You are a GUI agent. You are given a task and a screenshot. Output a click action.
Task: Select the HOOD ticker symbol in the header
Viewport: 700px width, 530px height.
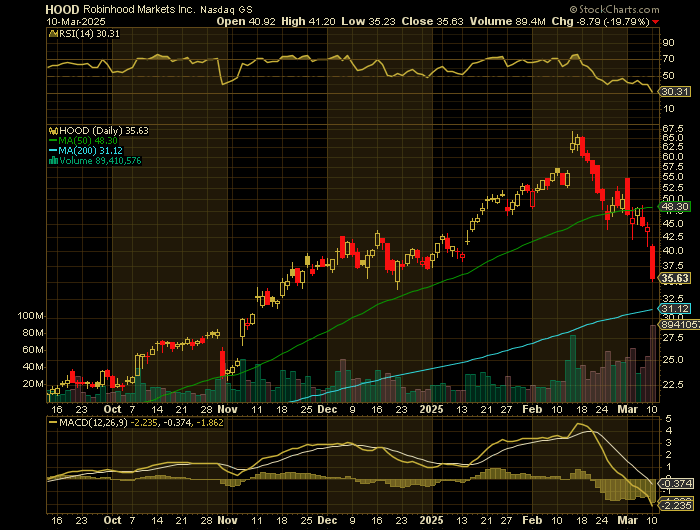click(x=62, y=9)
